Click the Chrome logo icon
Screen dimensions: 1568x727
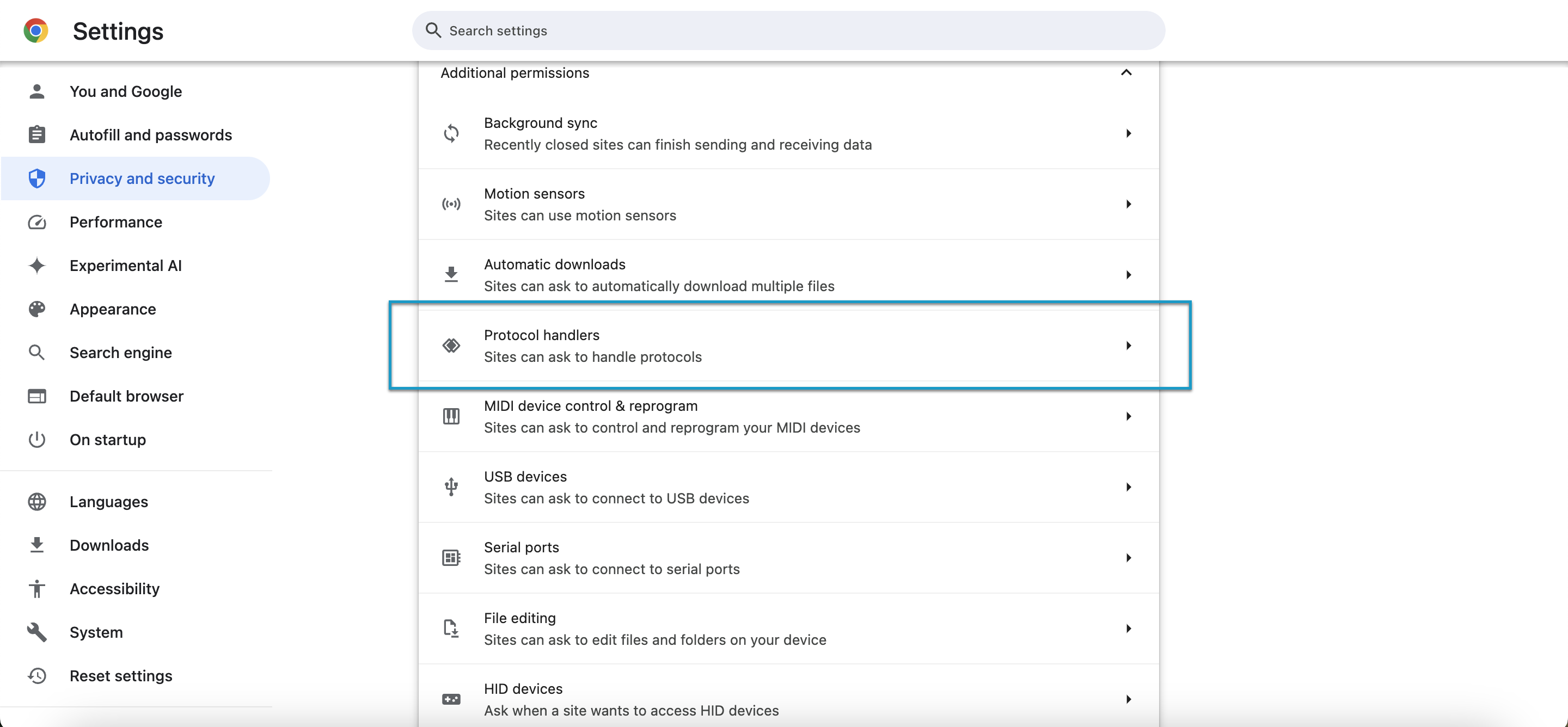click(35, 30)
